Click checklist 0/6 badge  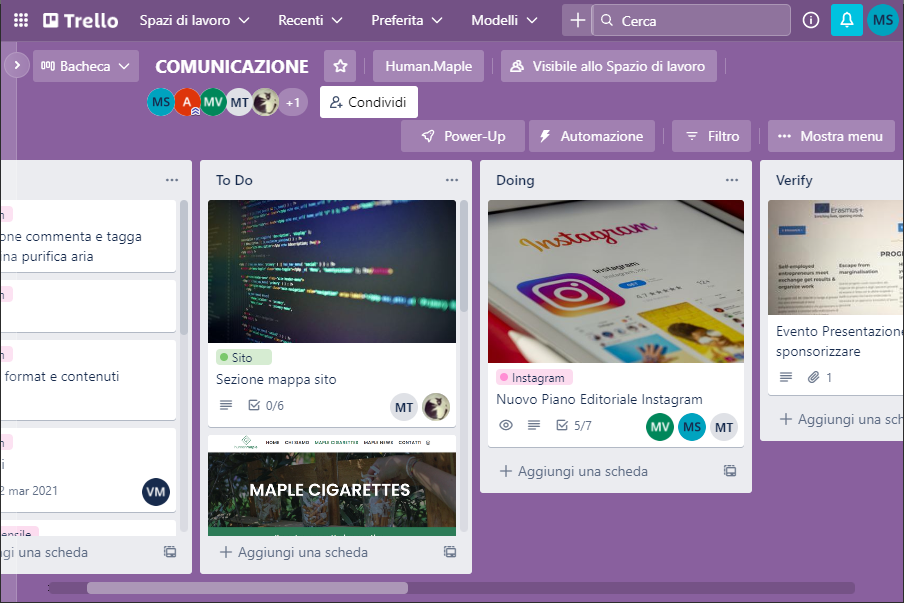[x=266, y=405]
